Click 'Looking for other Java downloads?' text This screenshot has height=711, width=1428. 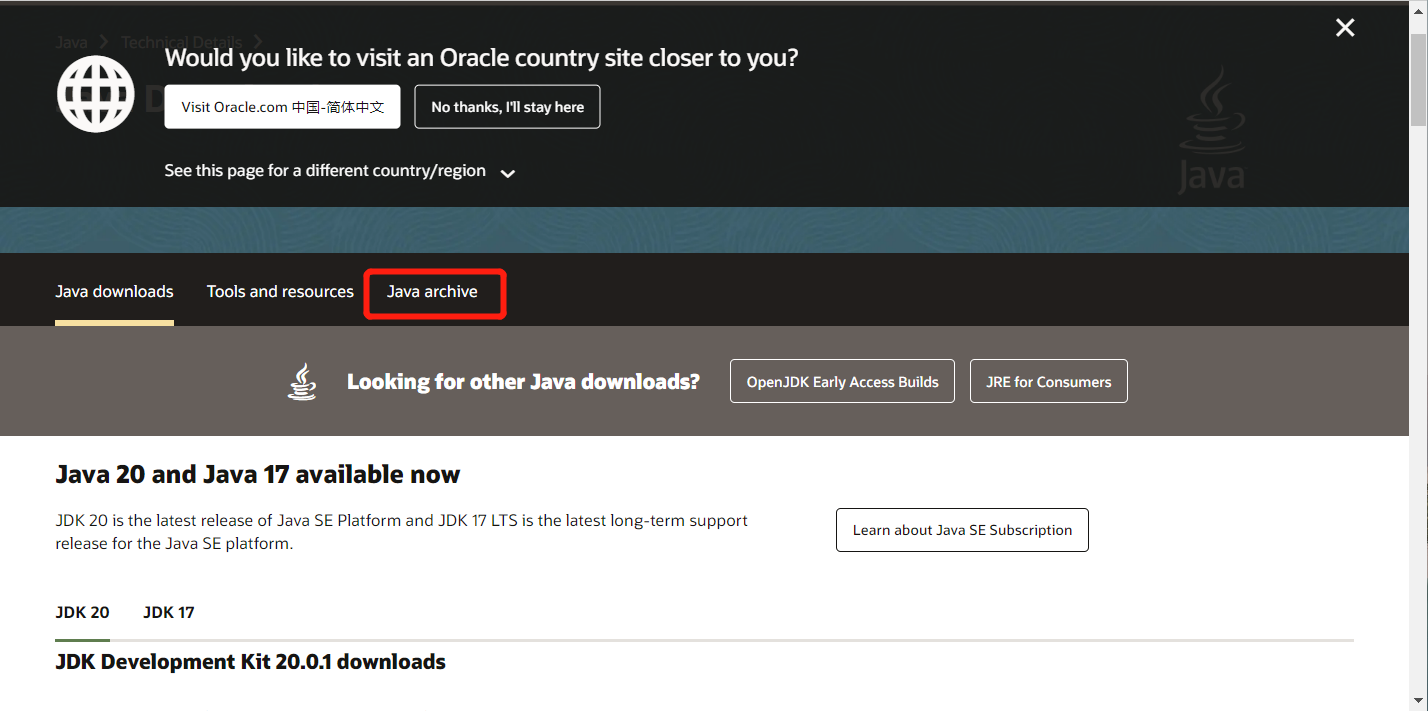pyautogui.click(x=523, y=382)
